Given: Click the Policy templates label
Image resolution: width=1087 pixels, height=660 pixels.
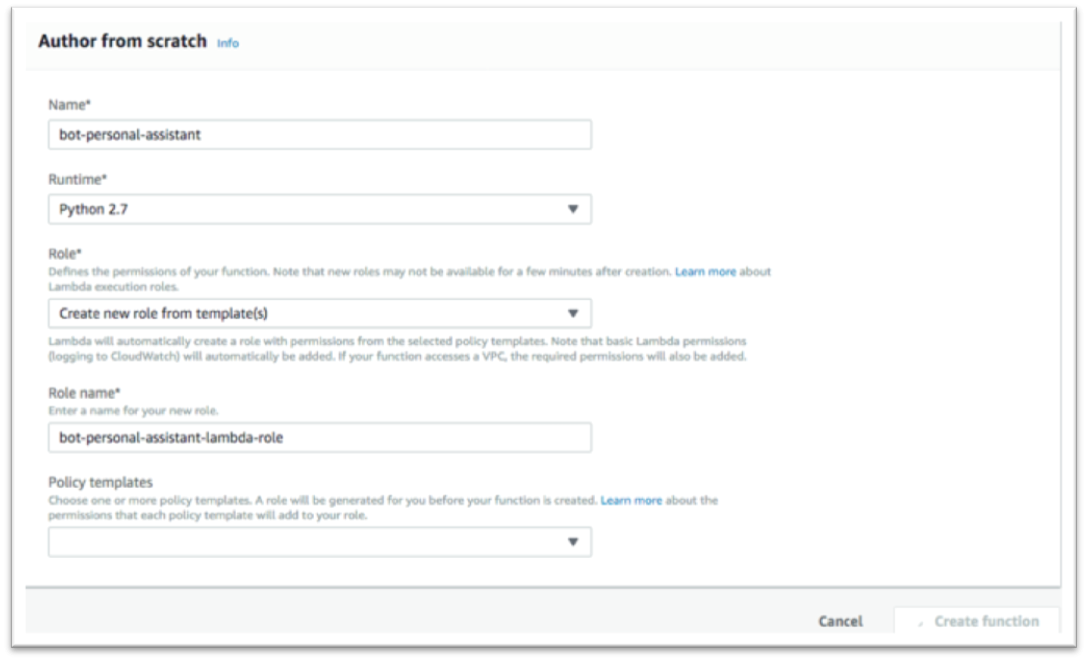Looking at the screenshot, I should [101, 483].
